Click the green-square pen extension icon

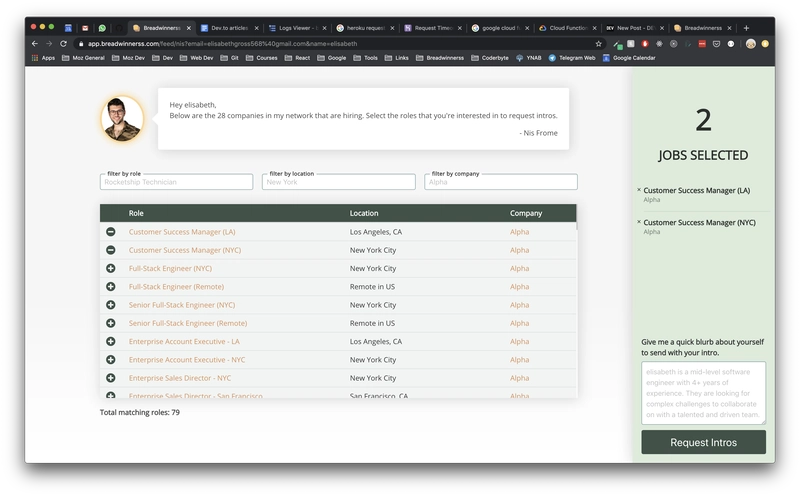[x=618, y=44]
